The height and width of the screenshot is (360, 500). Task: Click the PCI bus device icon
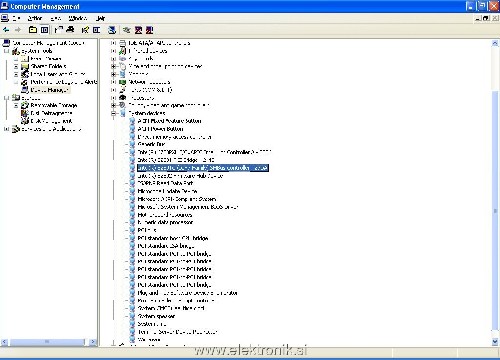[x=132, y=230]
